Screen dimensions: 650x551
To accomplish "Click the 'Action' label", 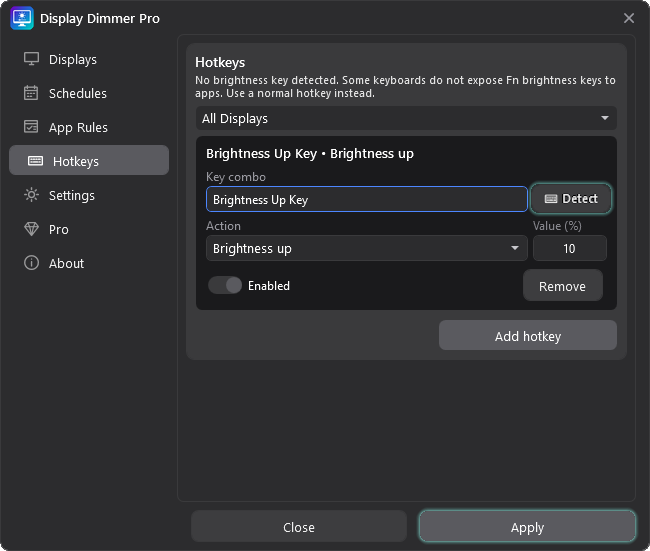I will pos(223,226).
